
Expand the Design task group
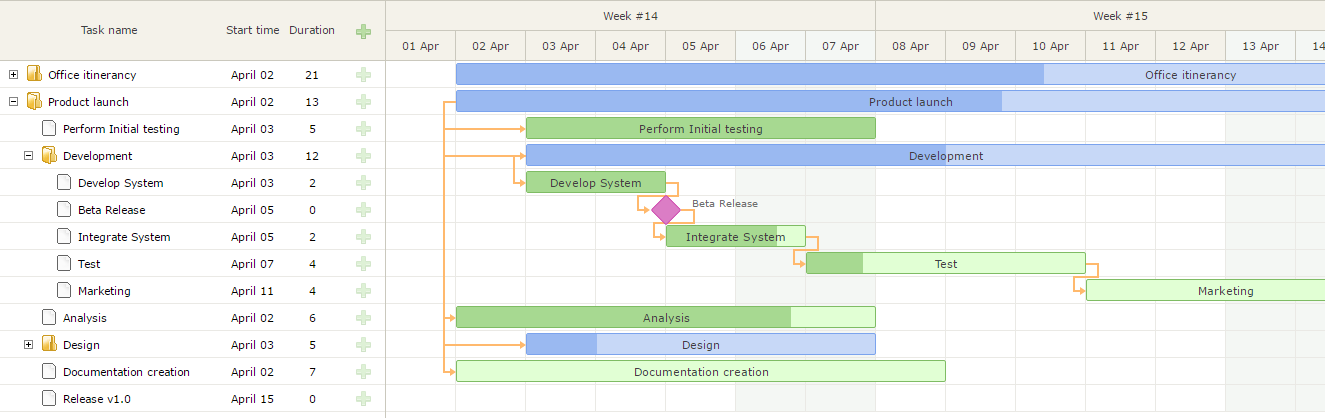[28, 345]
